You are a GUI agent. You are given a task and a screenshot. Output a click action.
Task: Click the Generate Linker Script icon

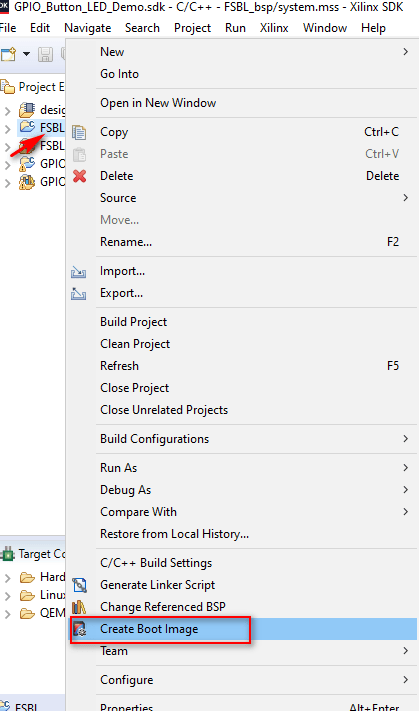click(80, 585)
